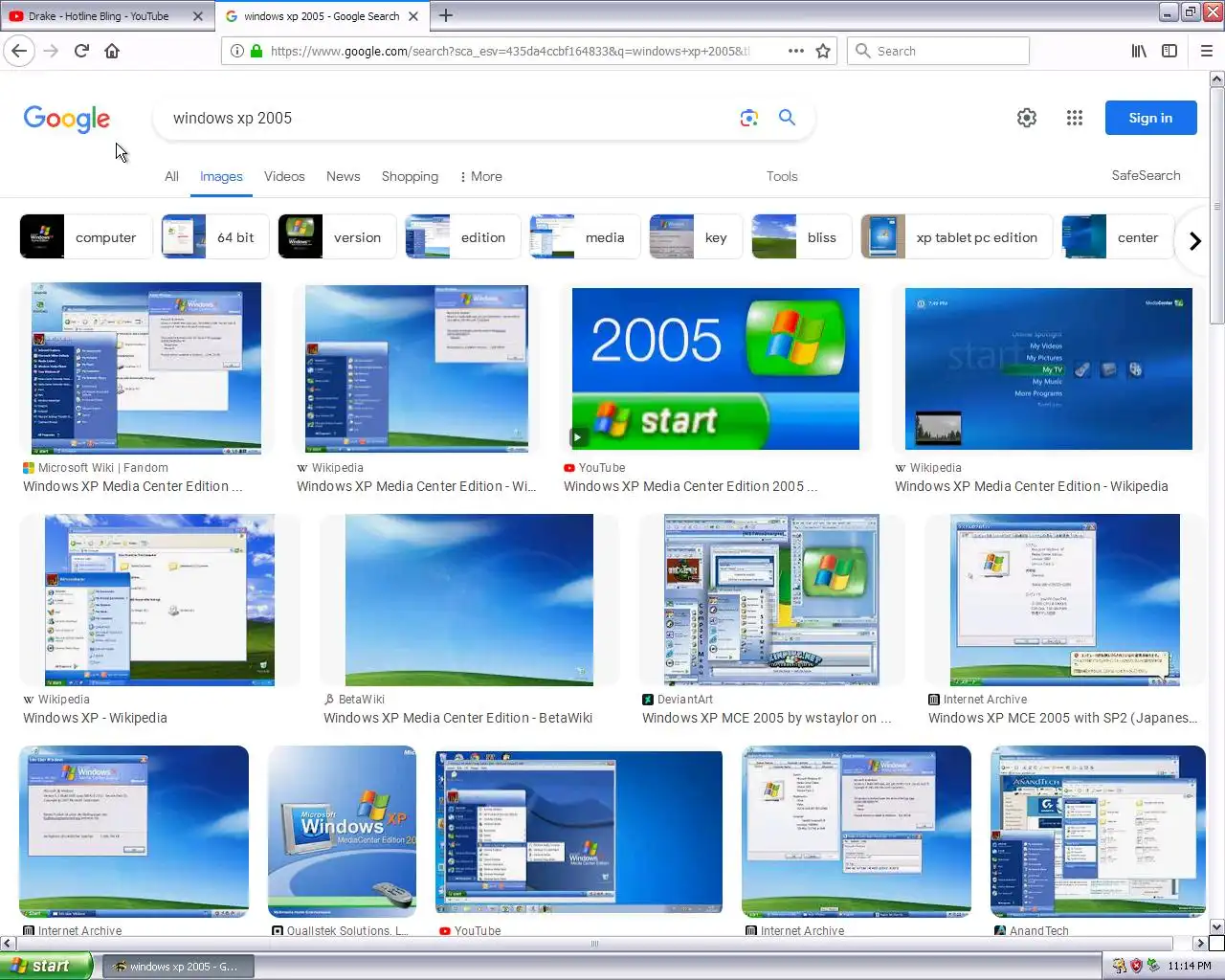Click security shield tray icon
This screenshot has height=980, width=1225.
click(x=1136, y=966)
